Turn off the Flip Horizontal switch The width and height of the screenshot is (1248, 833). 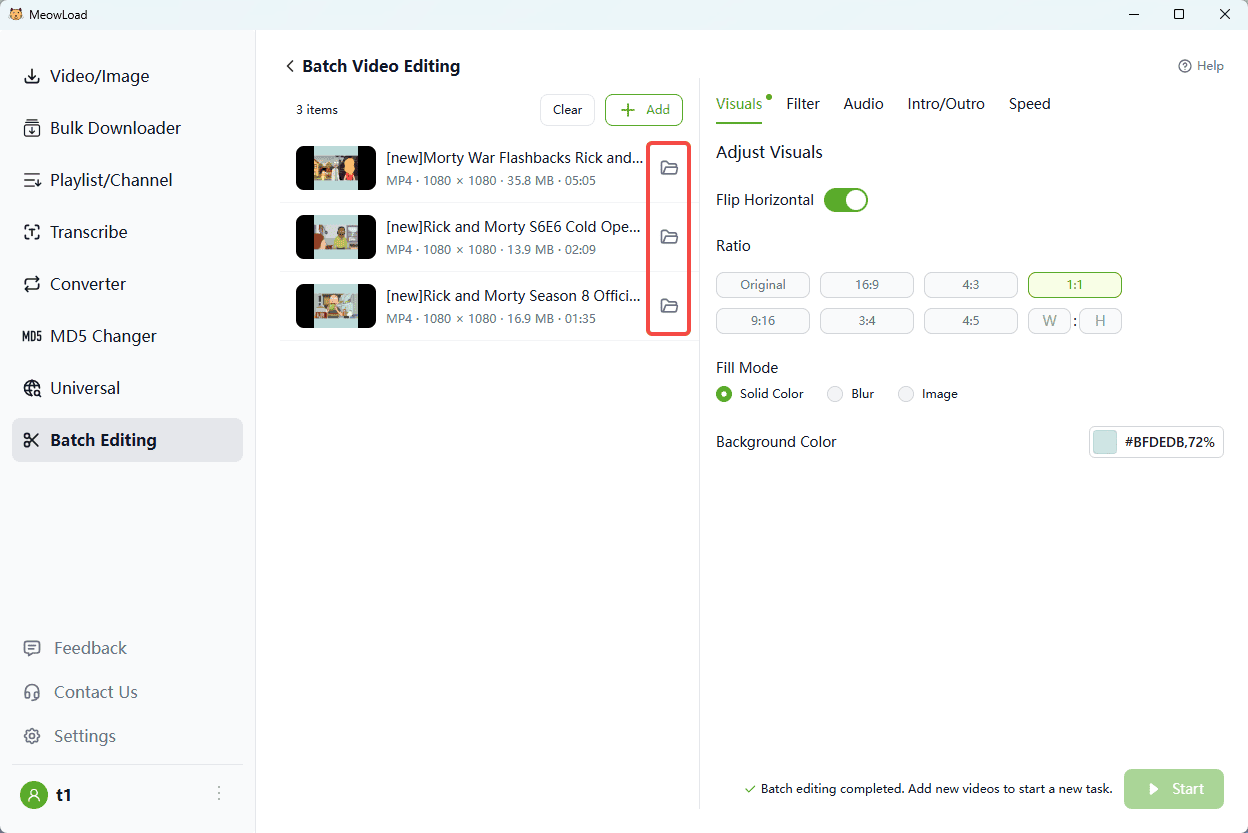point(845,200)
